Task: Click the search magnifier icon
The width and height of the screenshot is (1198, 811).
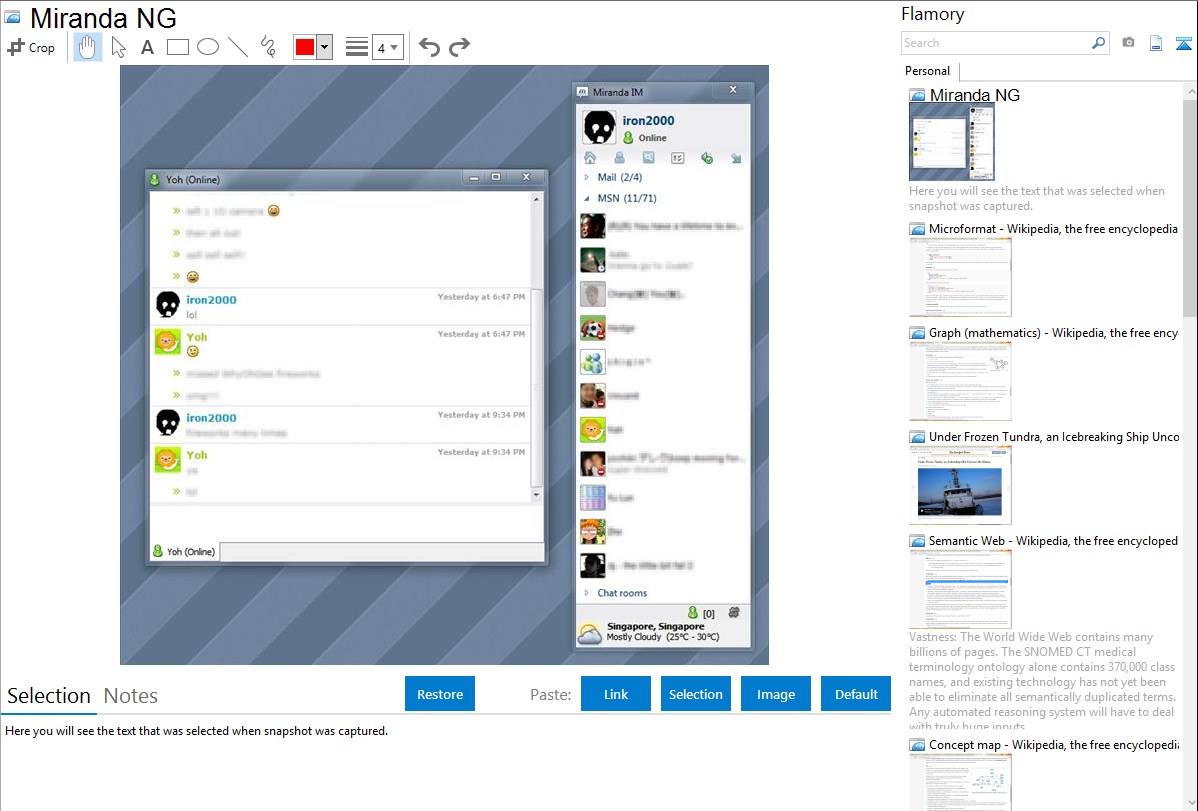Action: click(x=1099, y=43)
